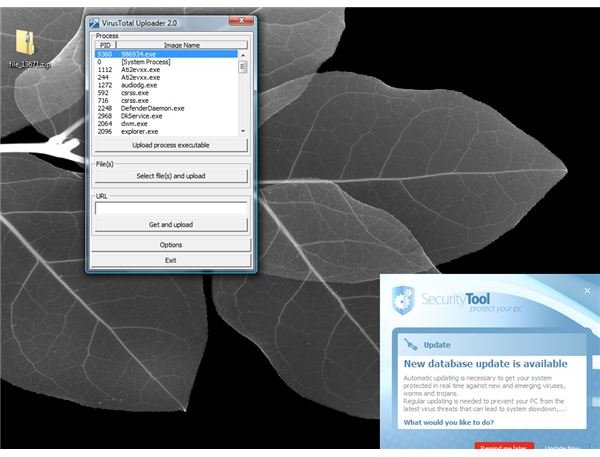Select Ati2evxx.exe with PID 244

(x=166, y=77)
